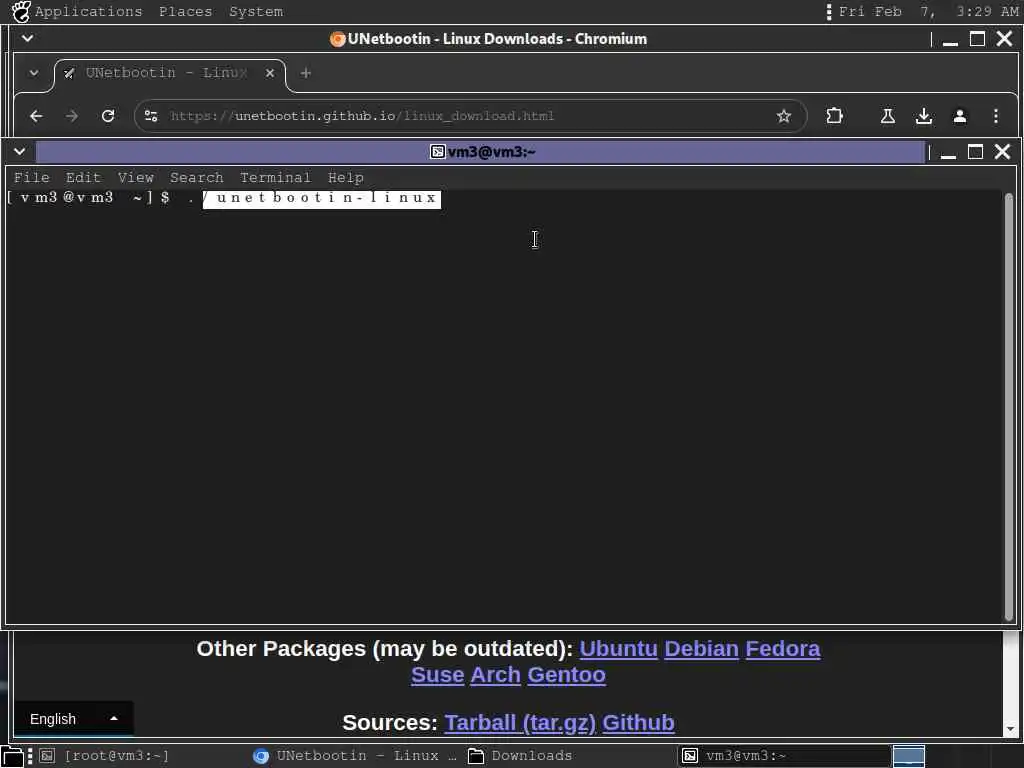Follow the Suse package link
The width and height of the screenshot is (1024, 768).
click(438, 675)
